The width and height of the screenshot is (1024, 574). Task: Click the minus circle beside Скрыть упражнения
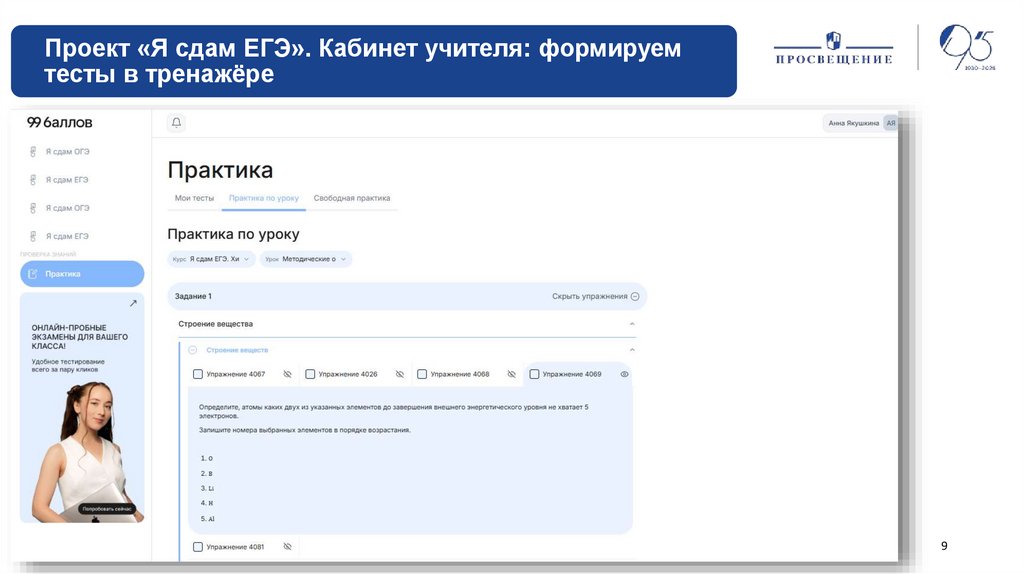(635, 296)
